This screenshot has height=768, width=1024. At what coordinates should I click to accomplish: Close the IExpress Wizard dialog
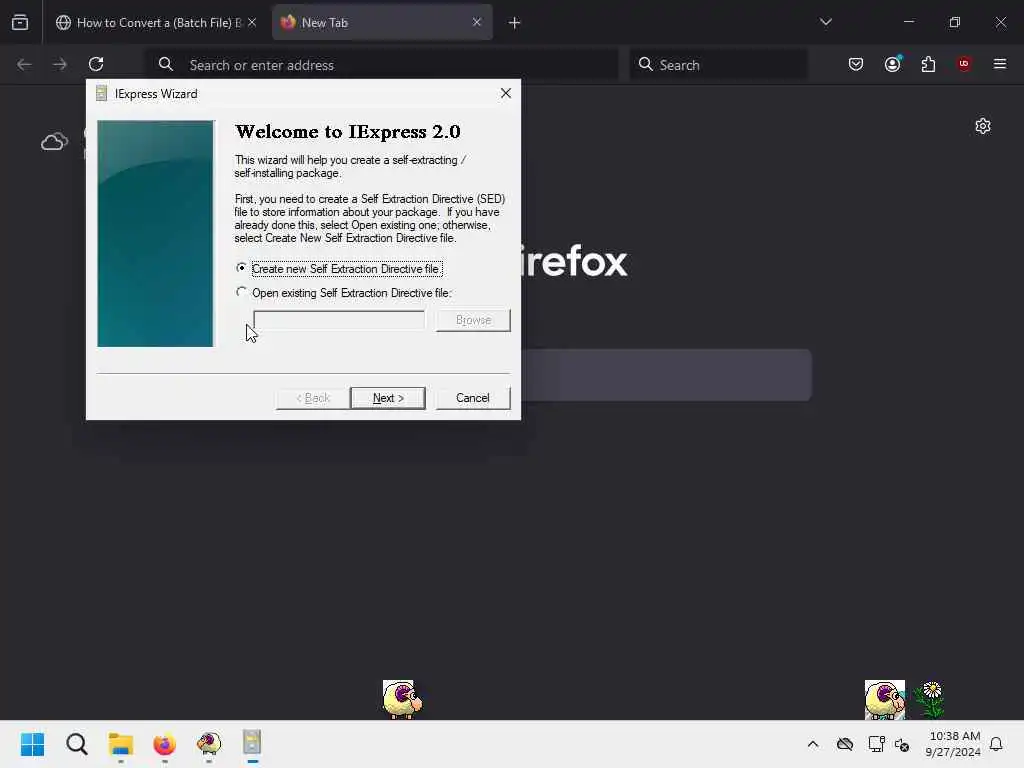coord(505,93)
